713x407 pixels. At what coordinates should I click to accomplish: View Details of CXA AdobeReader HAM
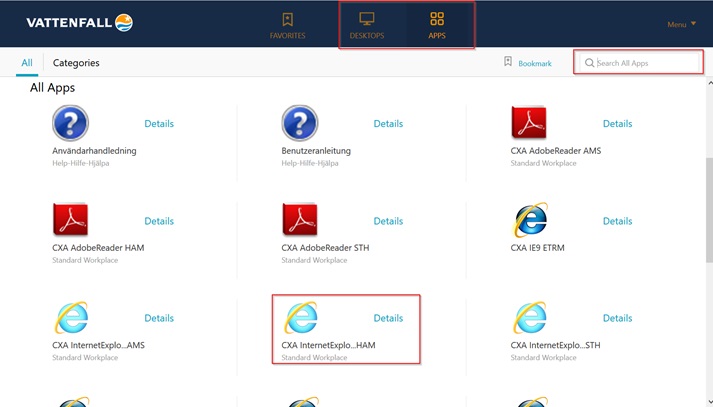(x=159, y=221)
